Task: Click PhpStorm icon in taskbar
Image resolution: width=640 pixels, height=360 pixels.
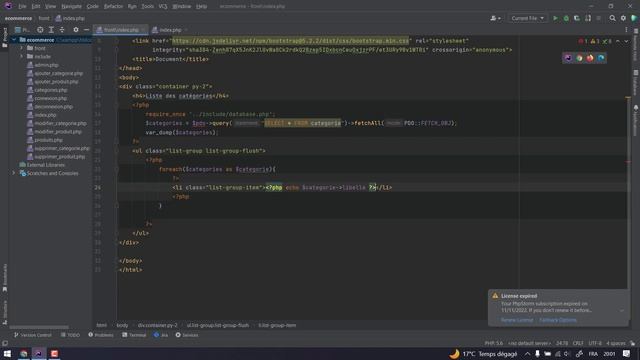Action: 39,353
